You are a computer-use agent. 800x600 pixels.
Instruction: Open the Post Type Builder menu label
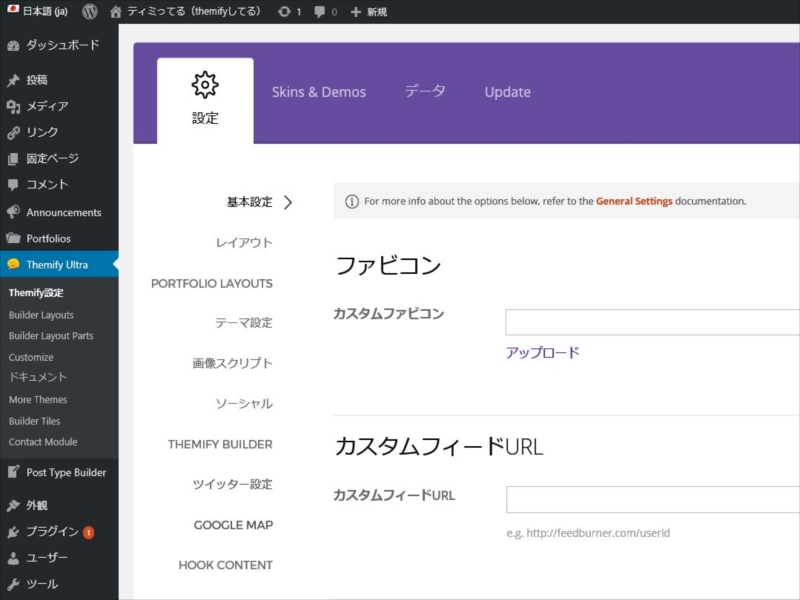[66, 472]
